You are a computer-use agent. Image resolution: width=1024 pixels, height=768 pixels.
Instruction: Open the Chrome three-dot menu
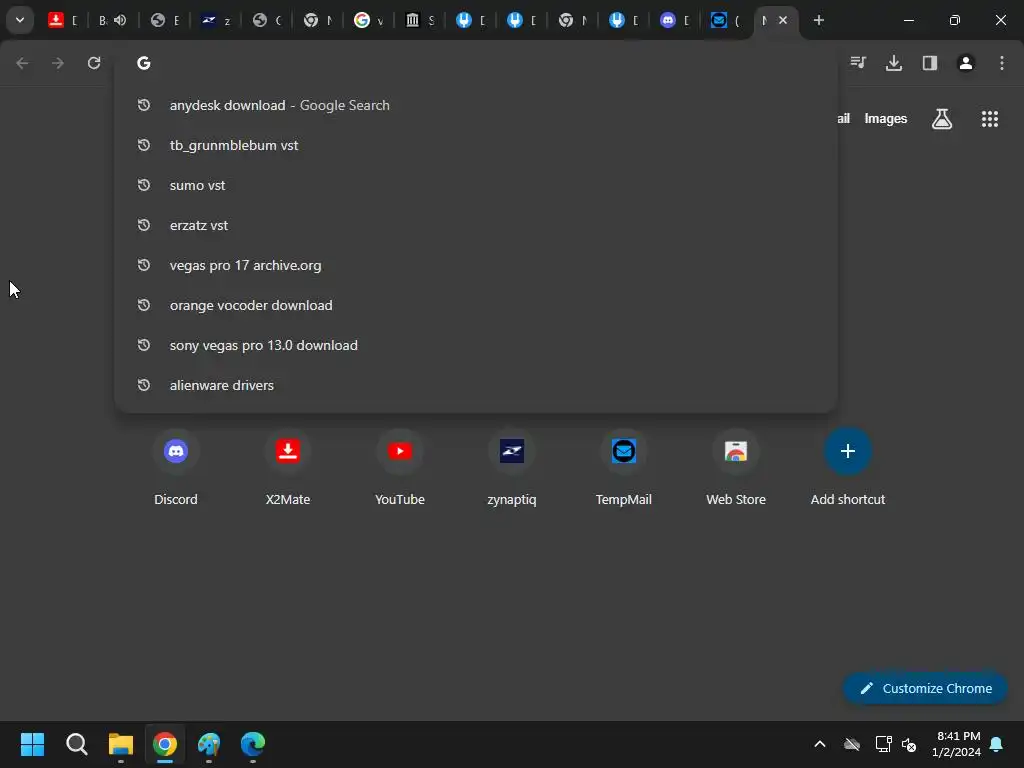coord(1002,63)
